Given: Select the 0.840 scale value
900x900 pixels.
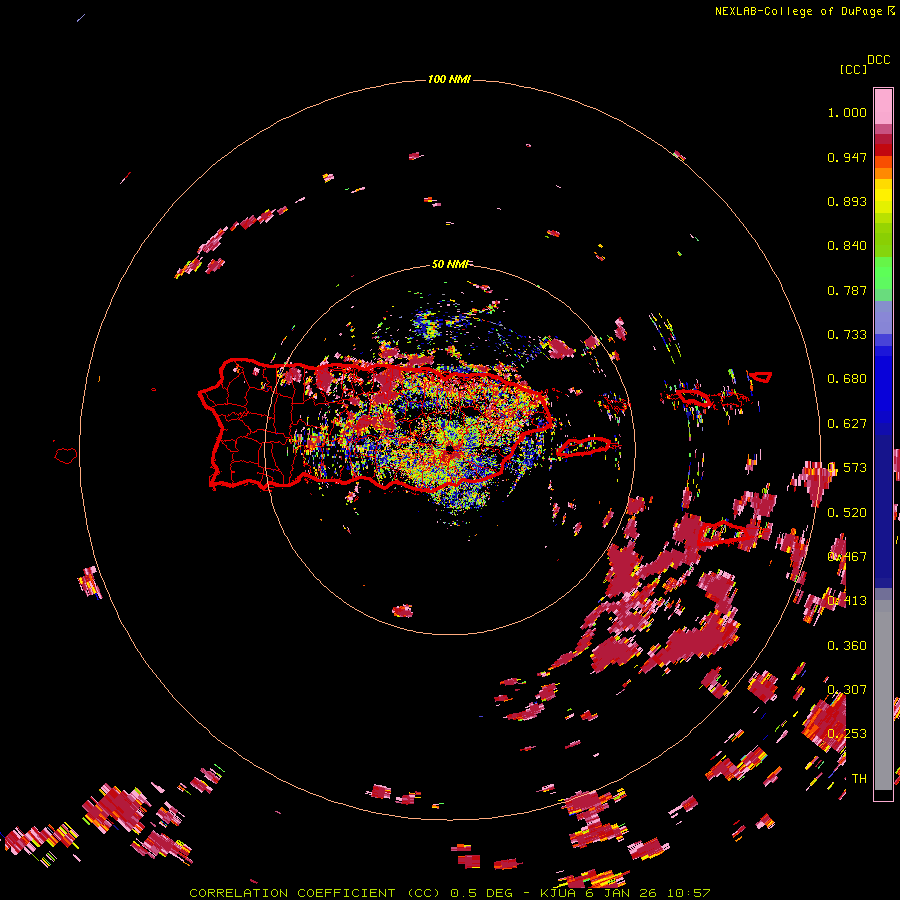Looking at the screenshot, I should tap(847, 246).
